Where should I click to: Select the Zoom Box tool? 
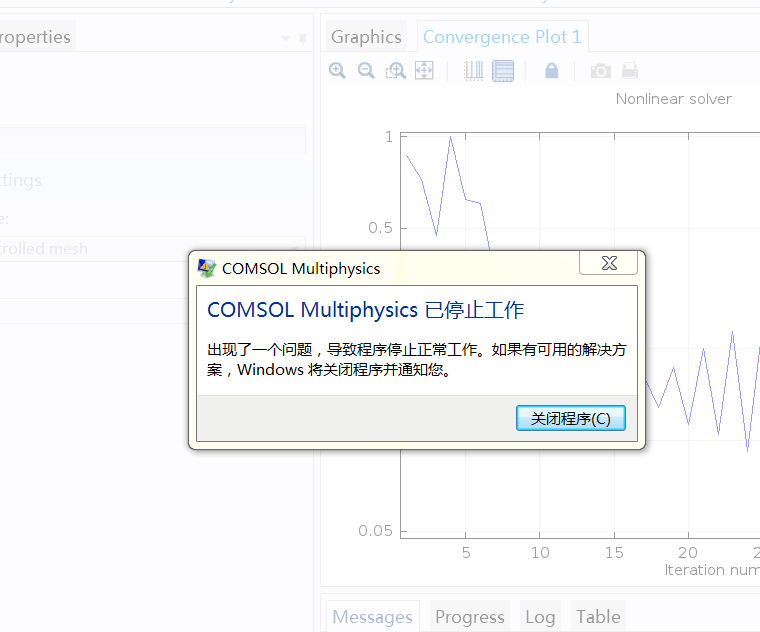[x=396, y=71]
